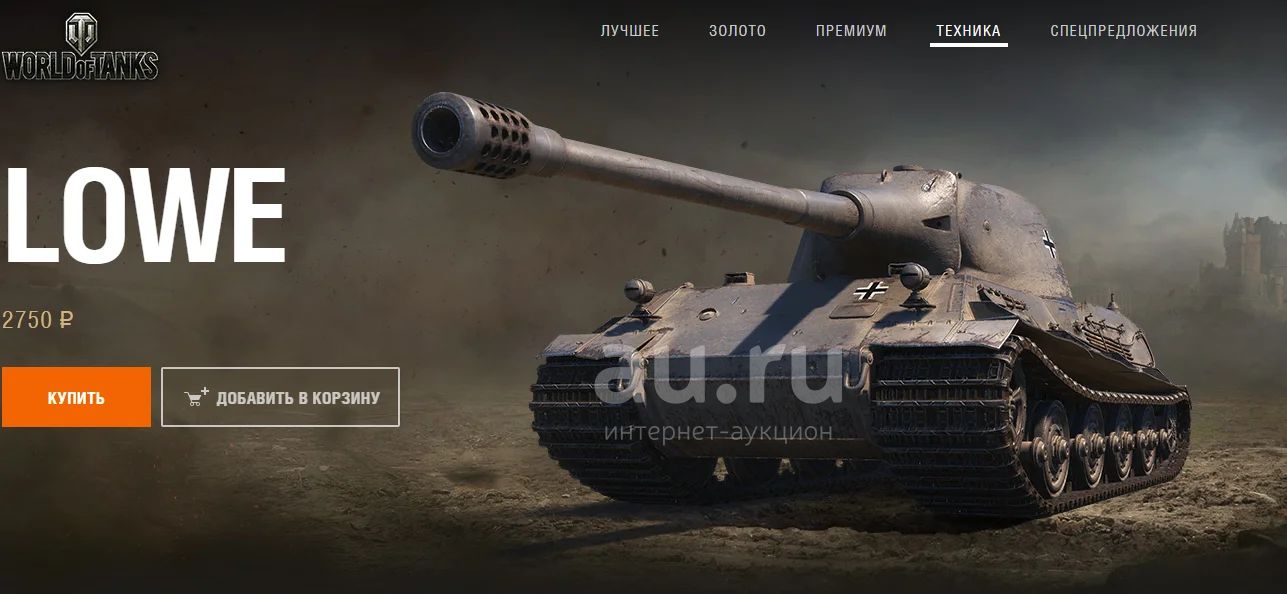Image resolution: width=1287 pixels, height=594 pixels.
Task: Click the World of Tanks shield emblem
Action: (80, 34)
